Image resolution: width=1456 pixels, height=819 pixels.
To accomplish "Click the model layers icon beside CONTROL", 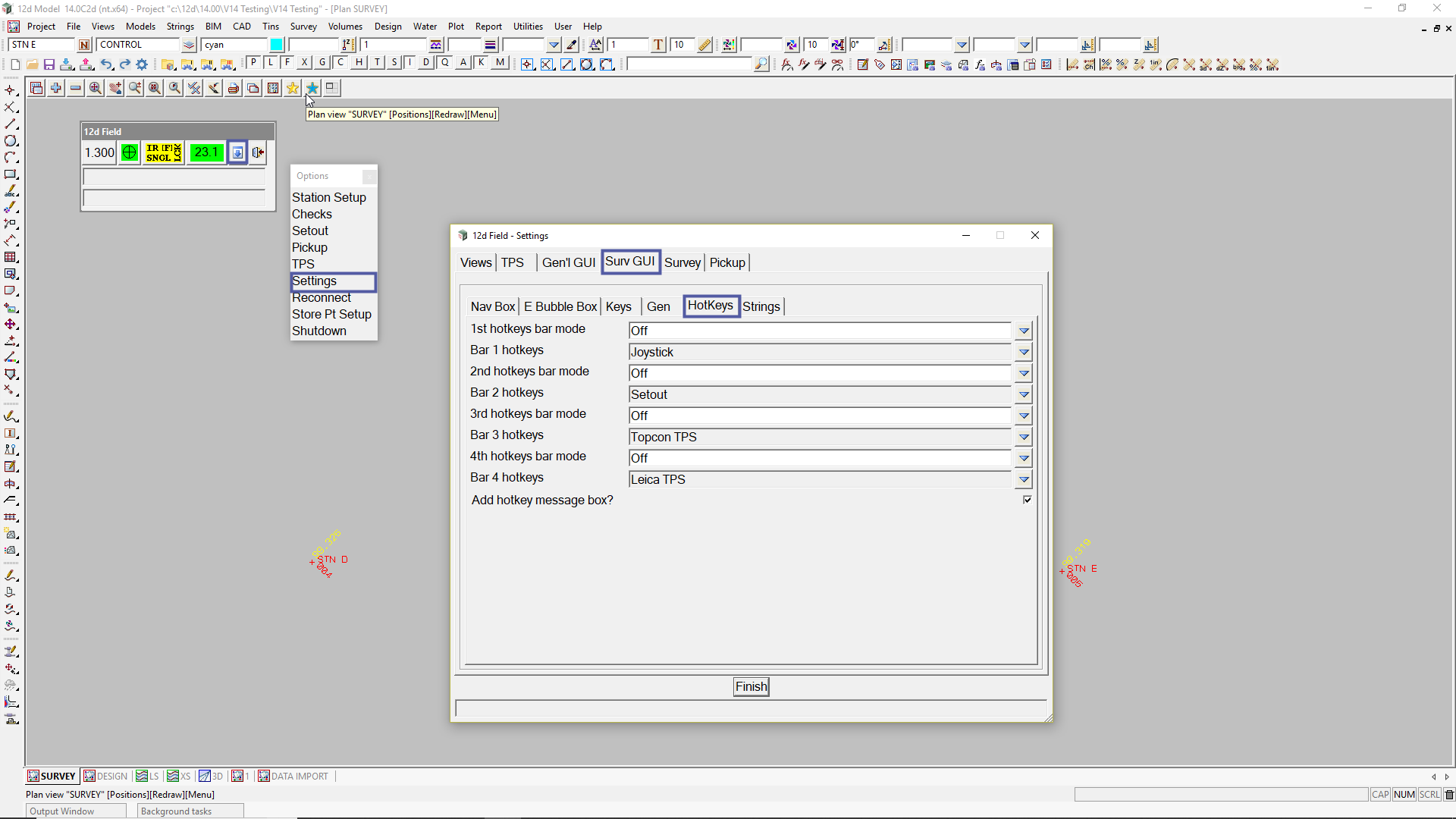I will coord(189,45).
